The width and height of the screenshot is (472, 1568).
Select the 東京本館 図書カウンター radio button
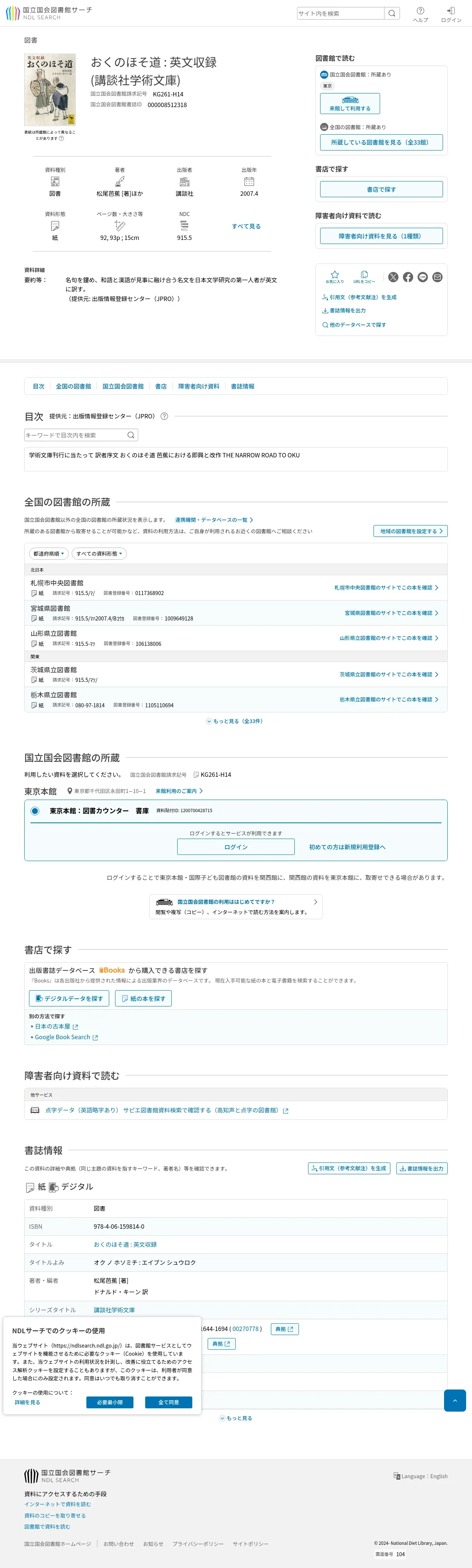coord(35,811)
